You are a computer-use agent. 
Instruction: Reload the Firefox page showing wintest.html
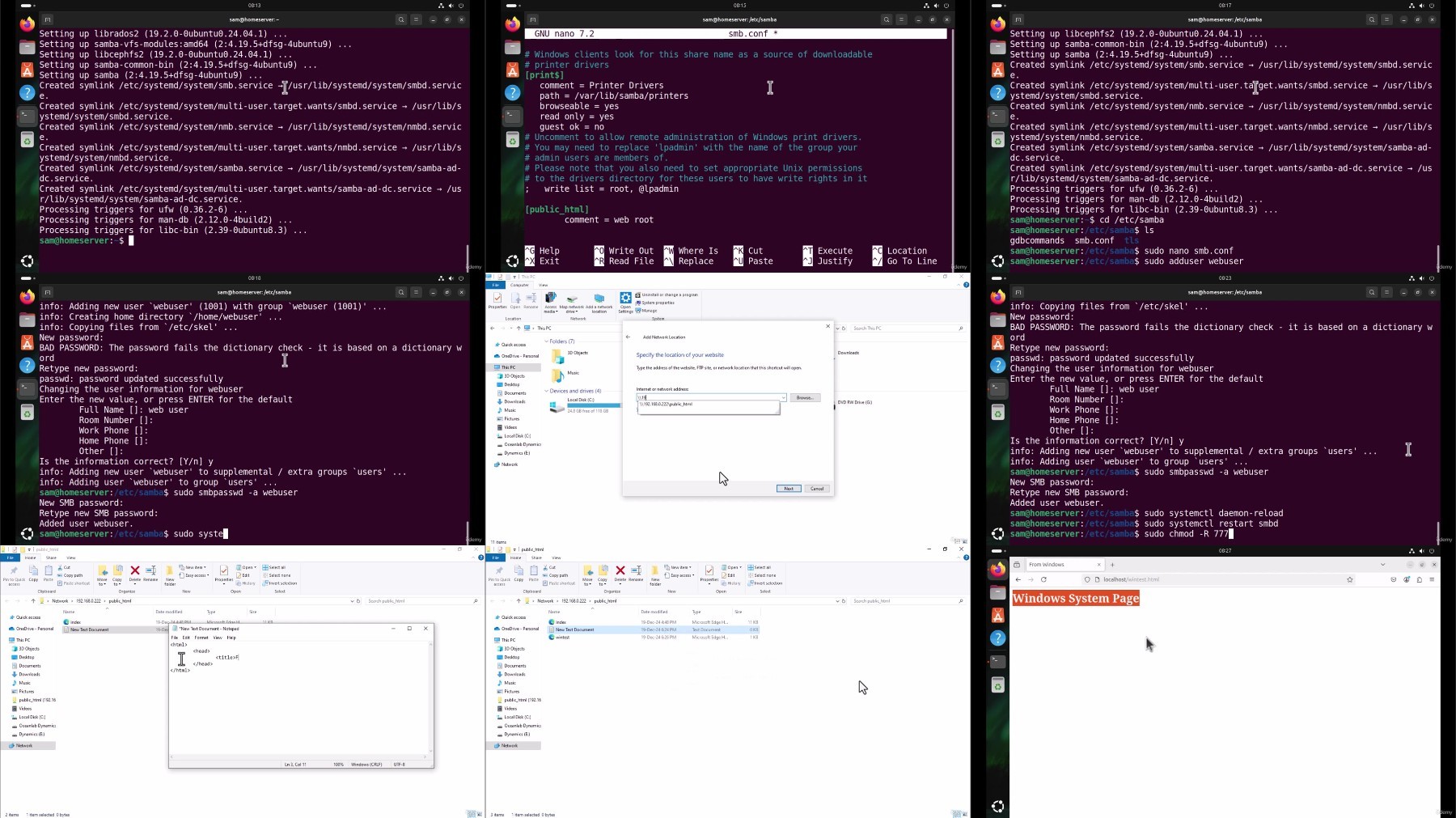click(x=1043, y=579)
